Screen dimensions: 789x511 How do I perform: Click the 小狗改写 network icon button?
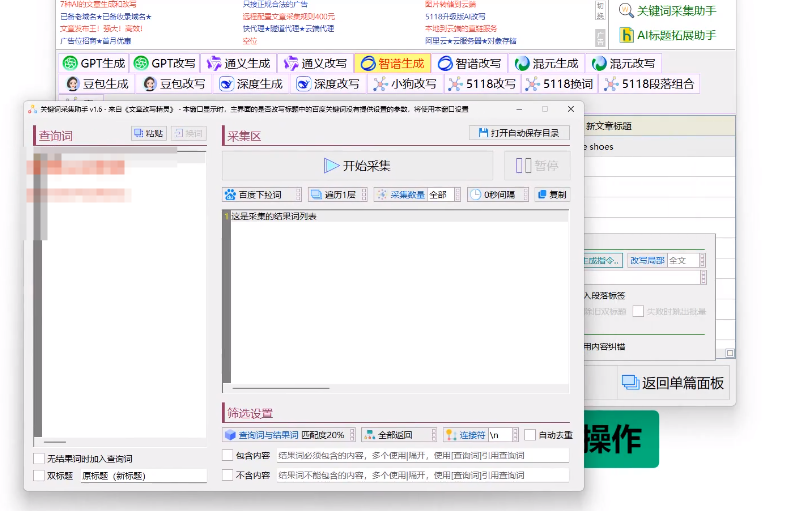pyautogui.click(x=406, y=83)
